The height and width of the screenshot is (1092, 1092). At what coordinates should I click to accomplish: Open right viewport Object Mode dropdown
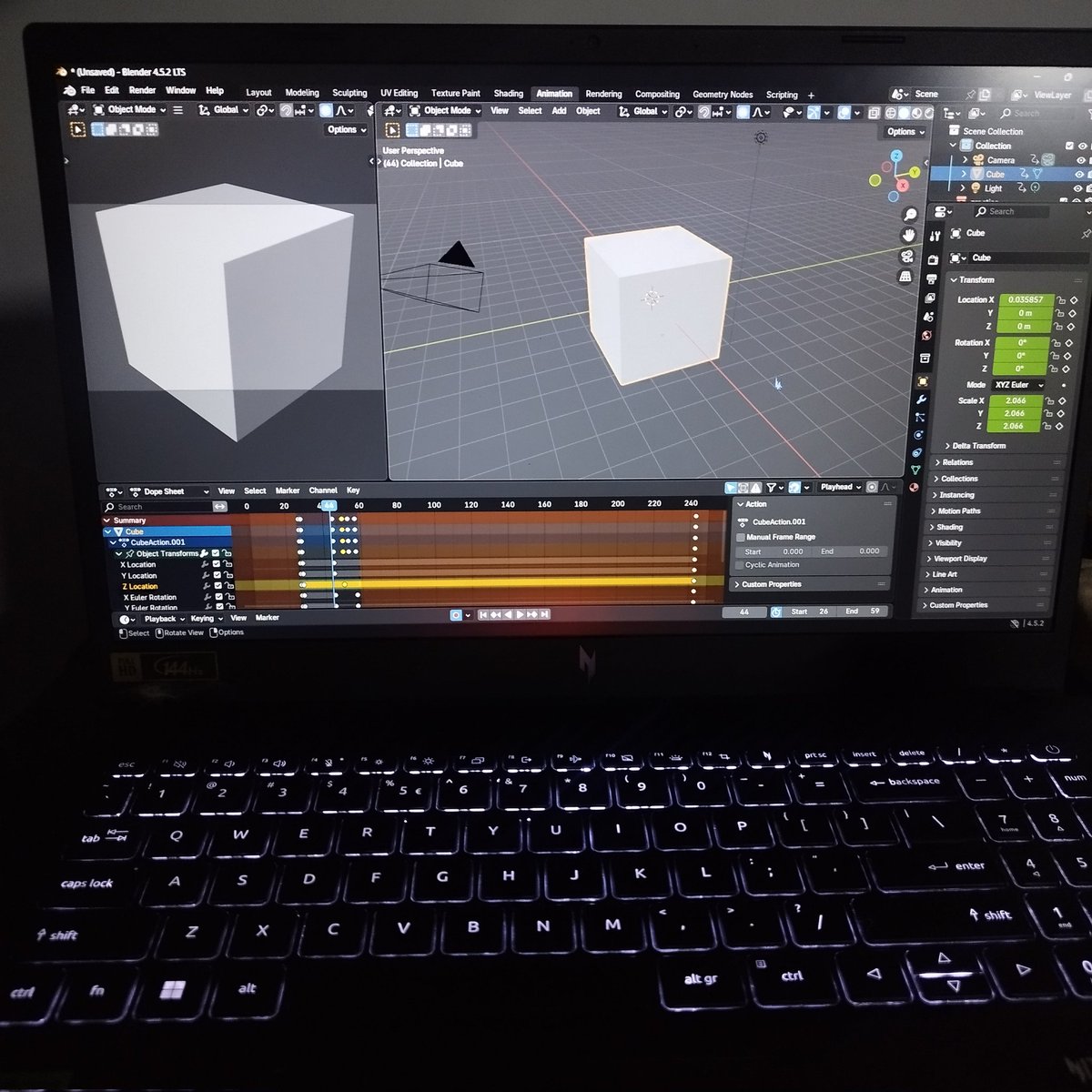tap(443, 111)
